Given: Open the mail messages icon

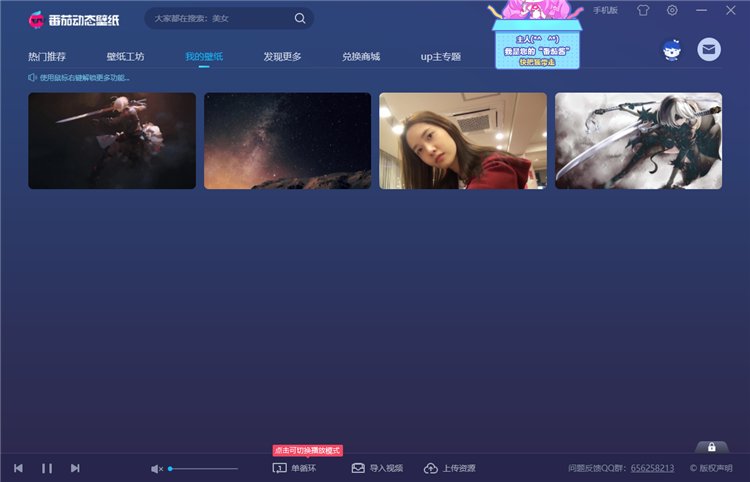Looking at the screenshot, I should 709,49.
